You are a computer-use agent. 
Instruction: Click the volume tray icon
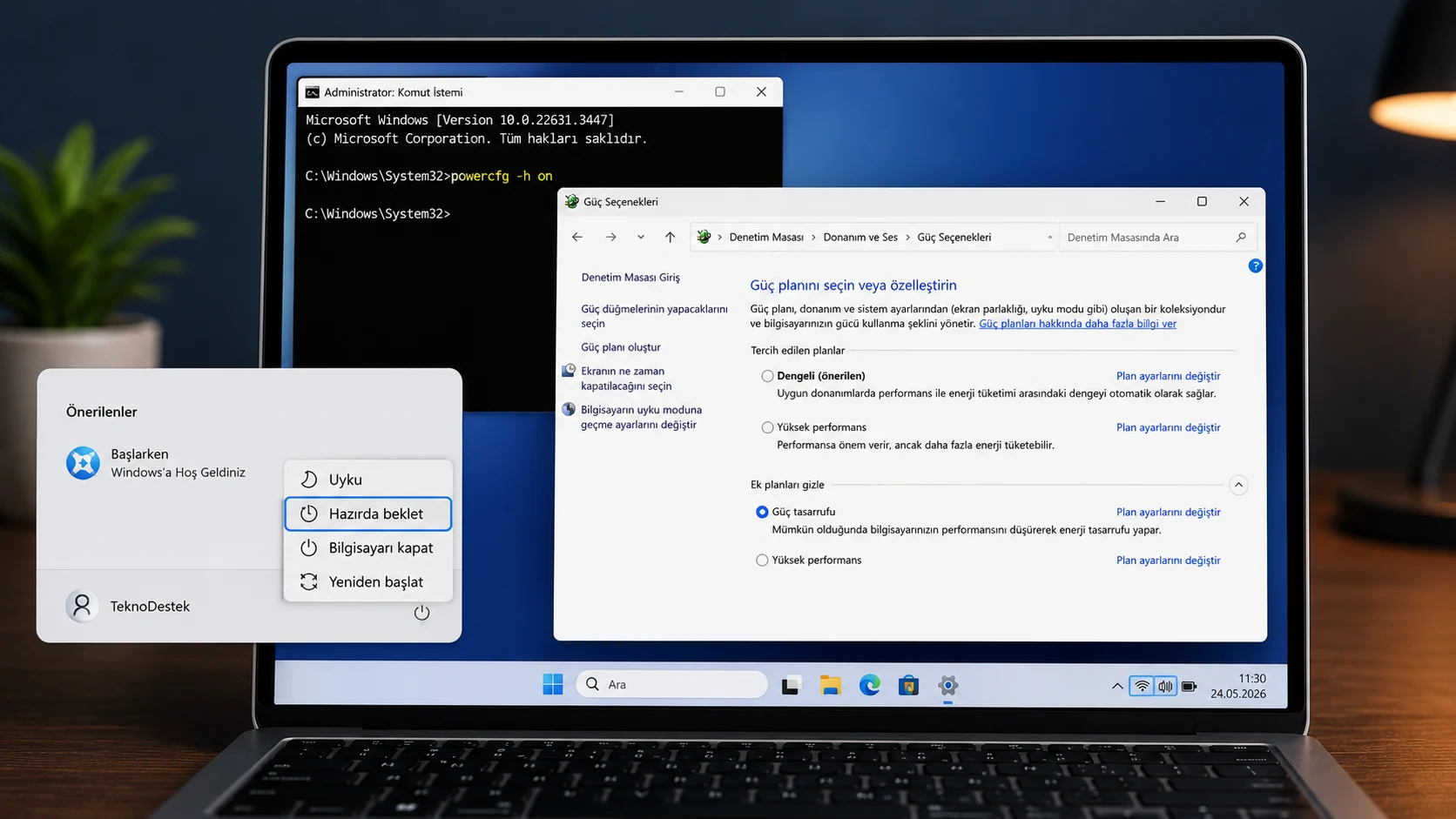[1165, 687]
